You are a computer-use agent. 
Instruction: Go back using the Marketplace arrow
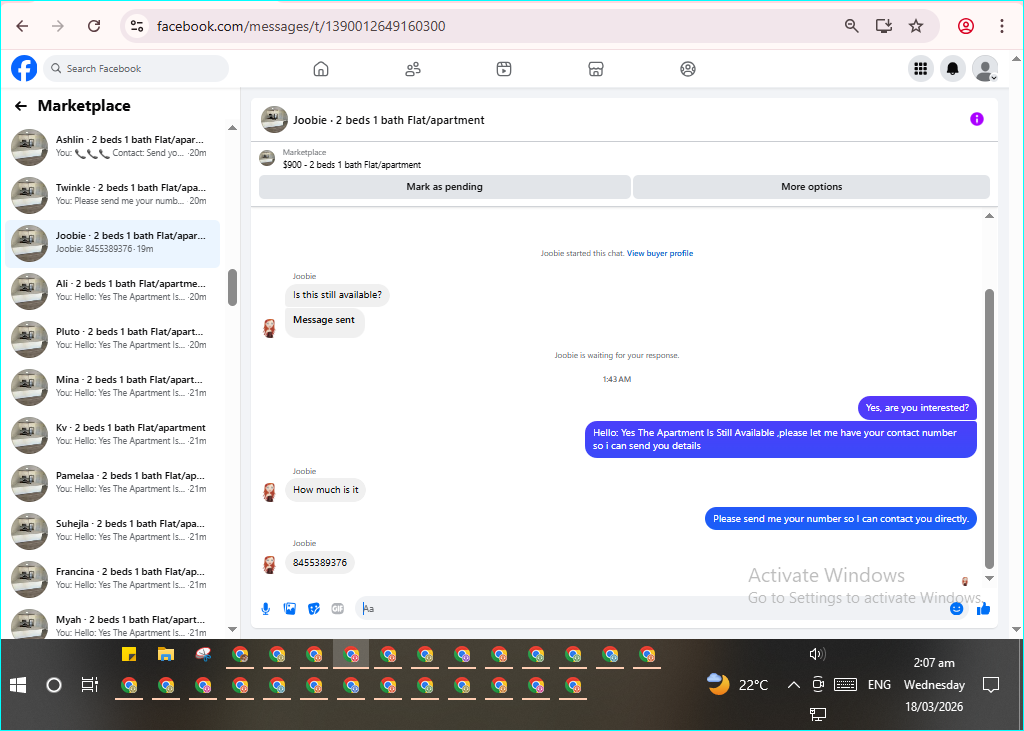21,106
